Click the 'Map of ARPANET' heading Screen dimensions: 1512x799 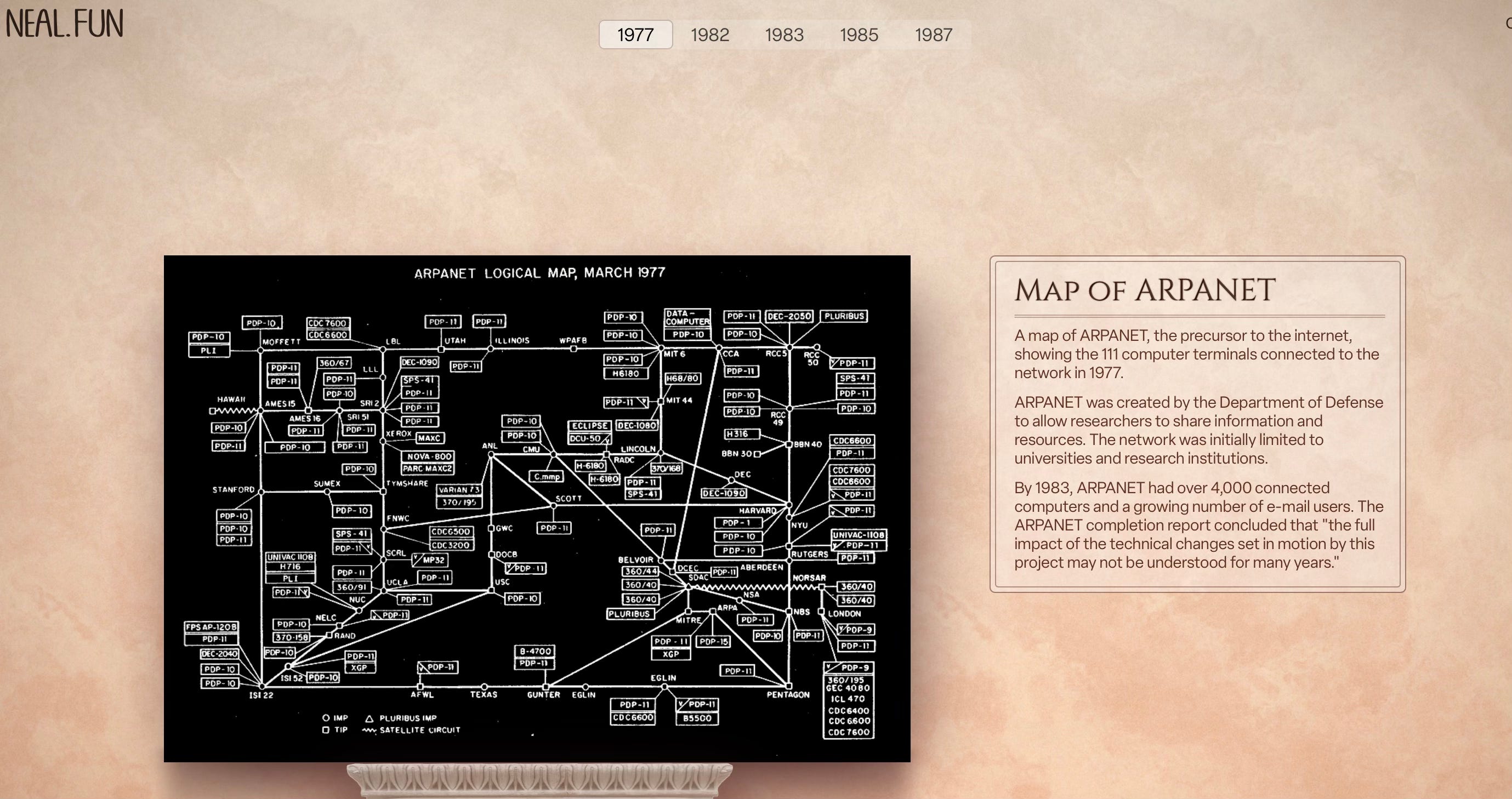(x=1145, y=290)
